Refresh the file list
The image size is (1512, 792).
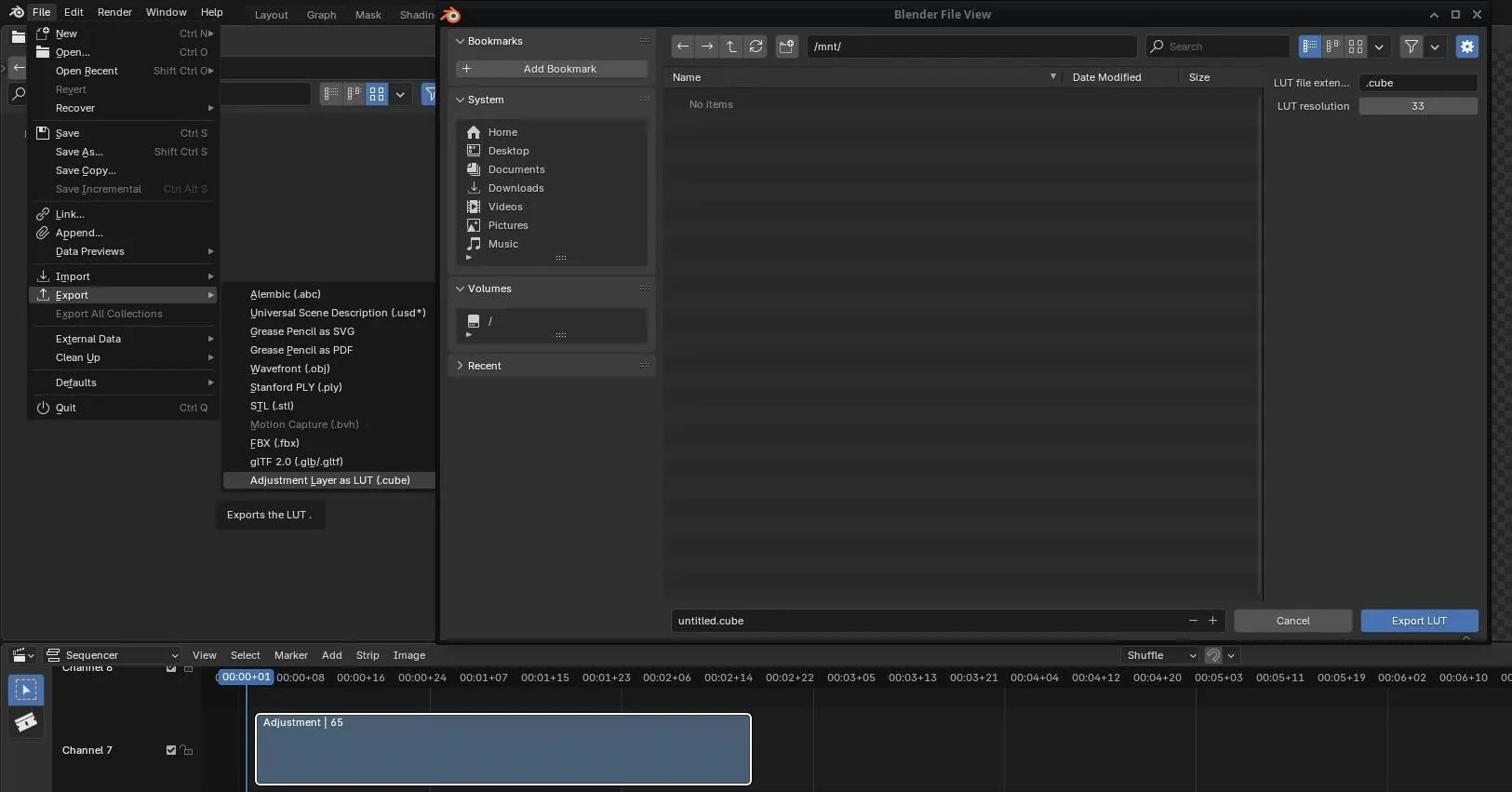point(756,47)
